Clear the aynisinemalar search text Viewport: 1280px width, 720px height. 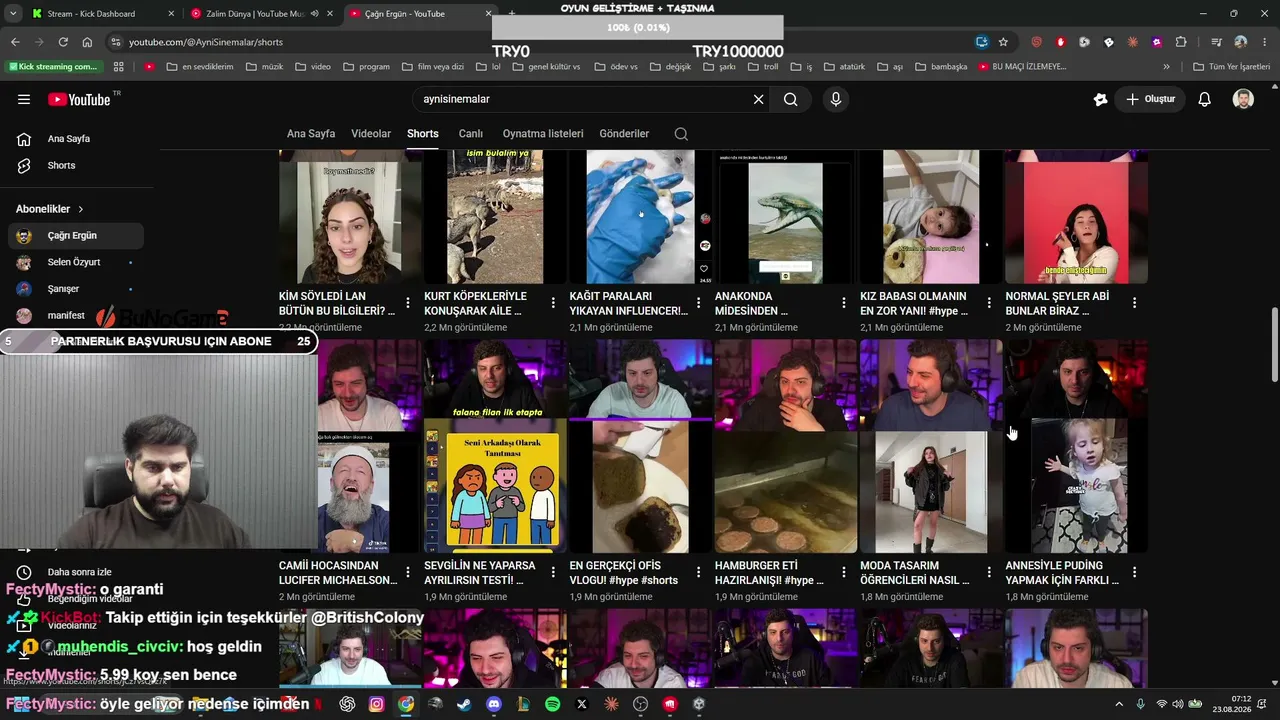(758, 99)
